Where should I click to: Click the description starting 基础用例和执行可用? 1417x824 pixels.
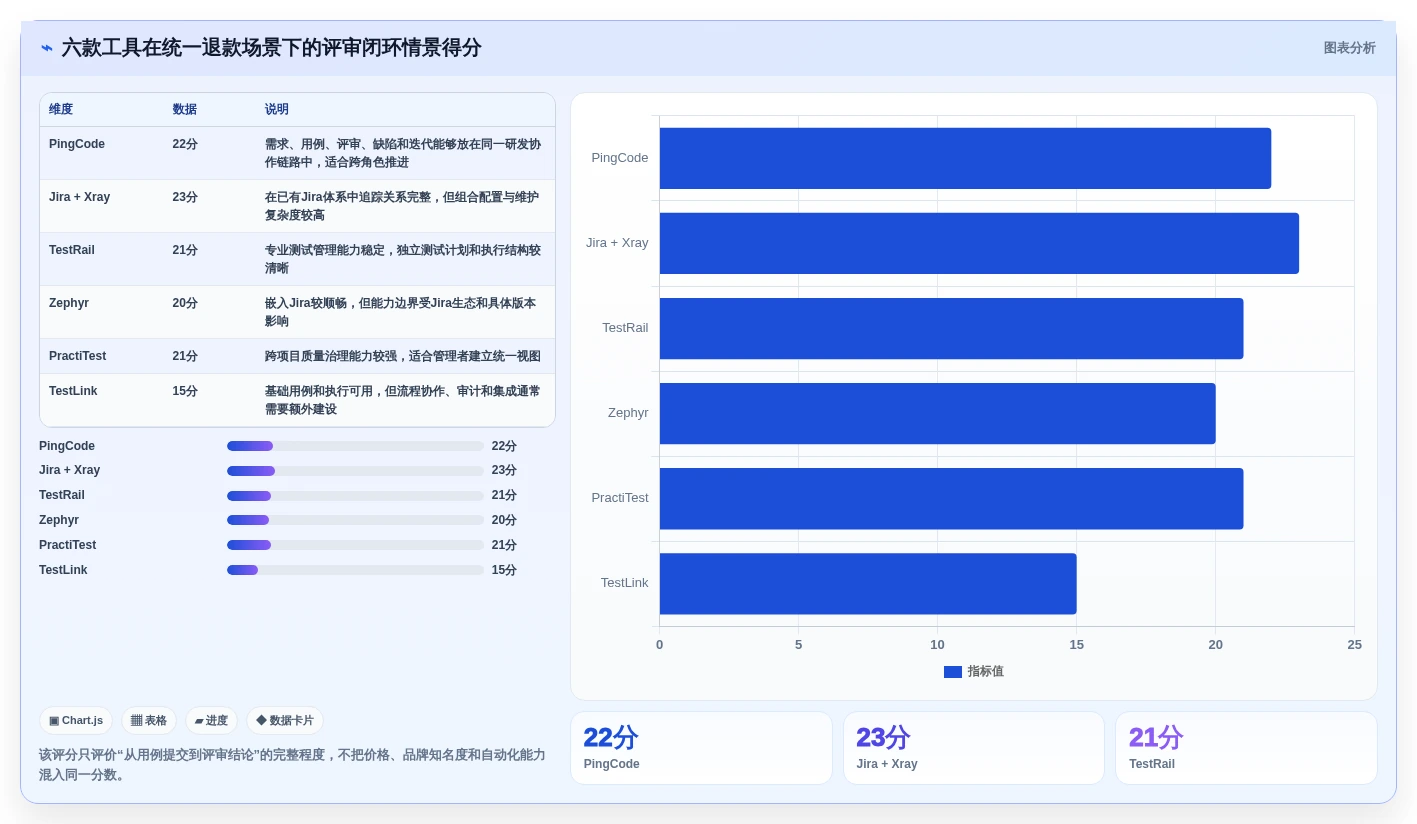pyautogui.click(x=403, y=400)
